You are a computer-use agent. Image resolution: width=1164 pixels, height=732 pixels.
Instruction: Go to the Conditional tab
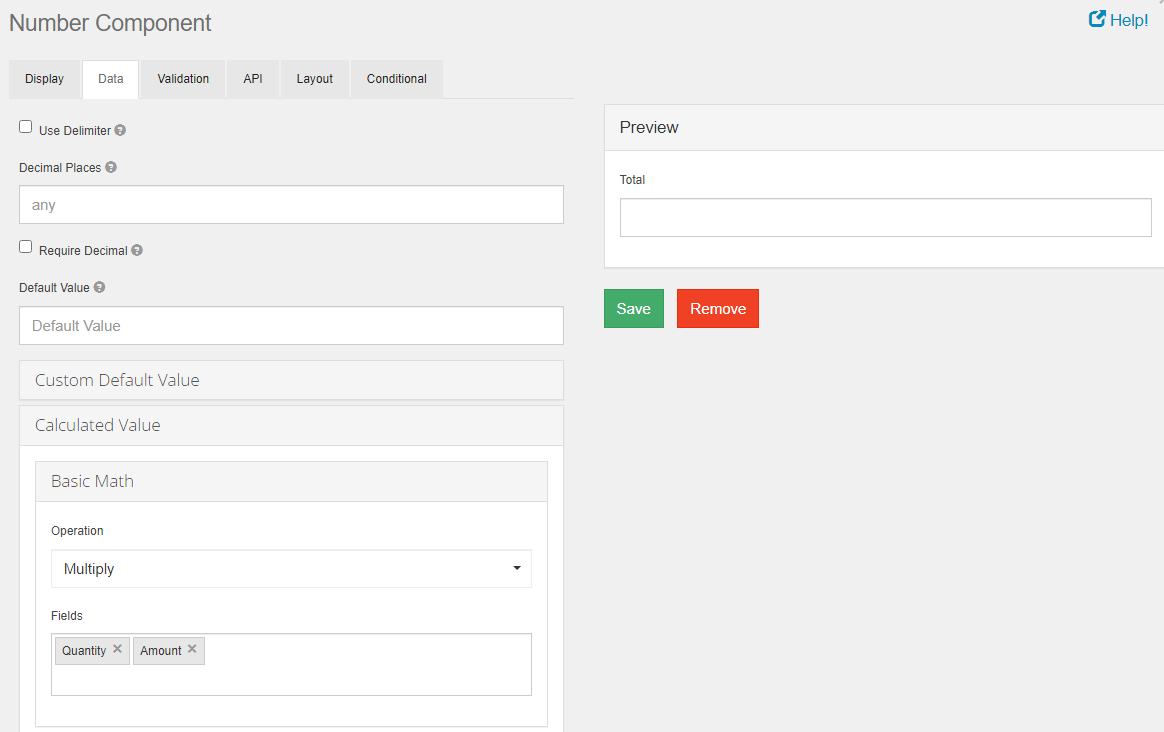coord(396,79)
